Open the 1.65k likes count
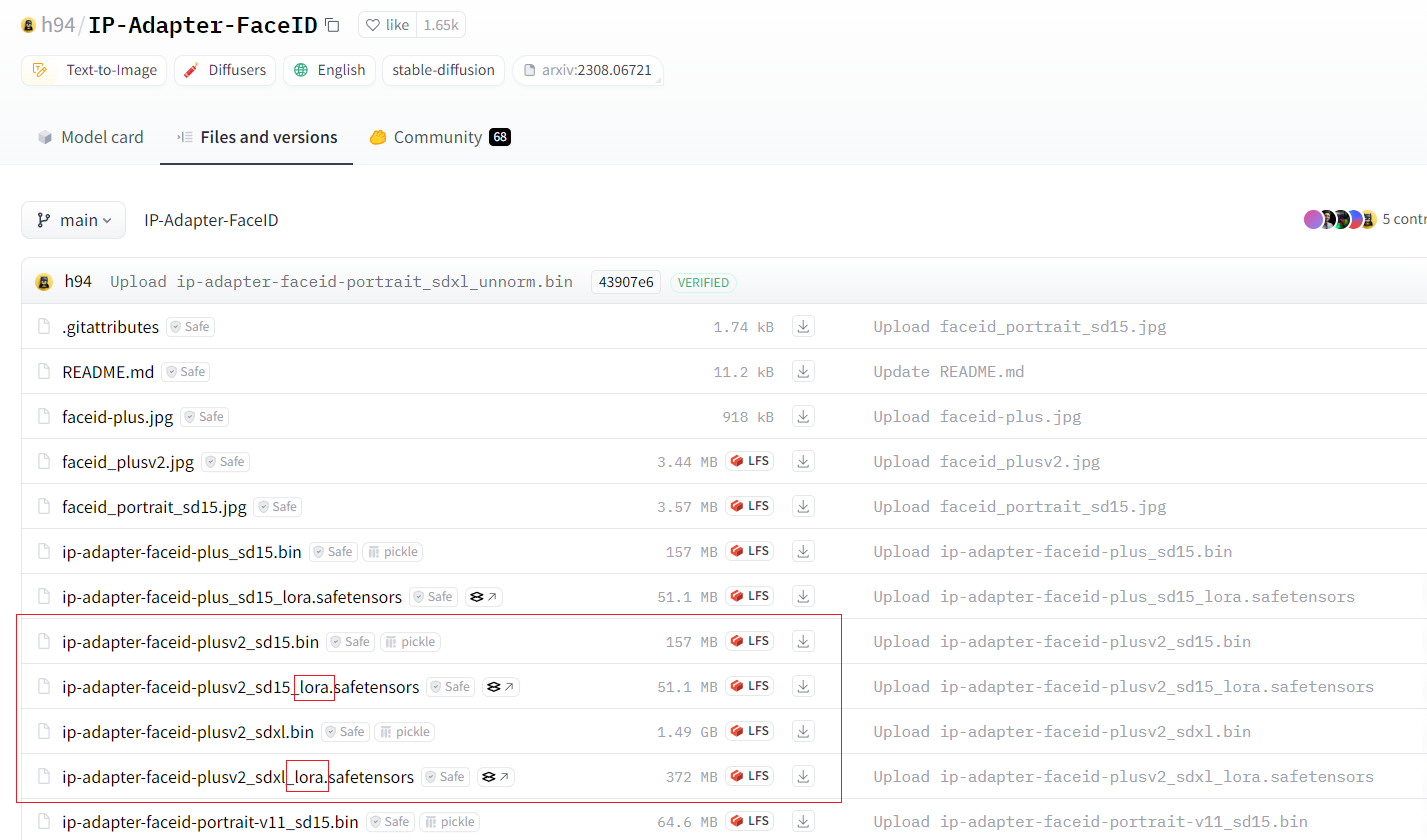1427x840 pixels. 440,25
